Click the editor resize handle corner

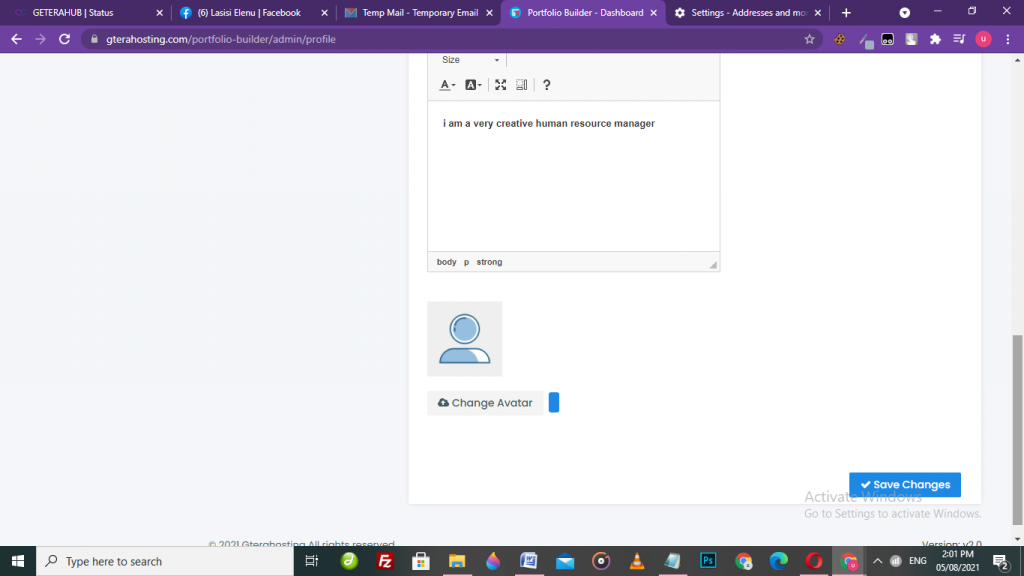(x=713, y=264)
